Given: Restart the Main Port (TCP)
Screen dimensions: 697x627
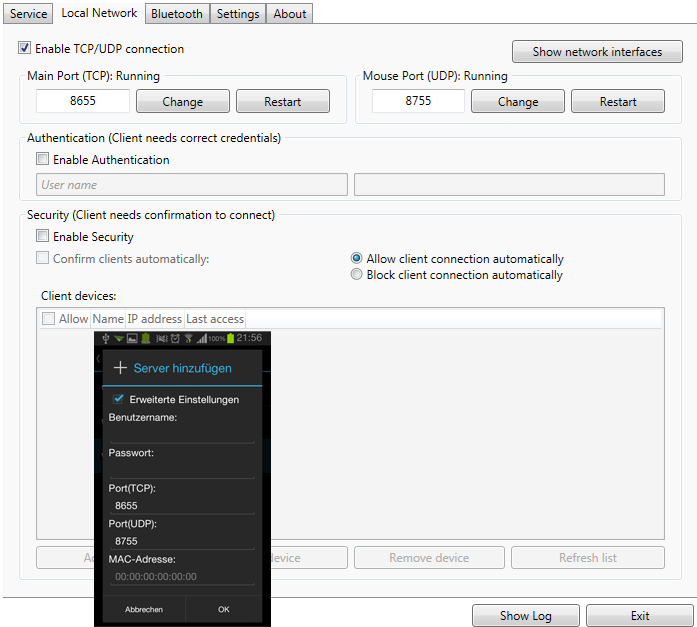Looking at the screenshot, I should tap(283, 101).
